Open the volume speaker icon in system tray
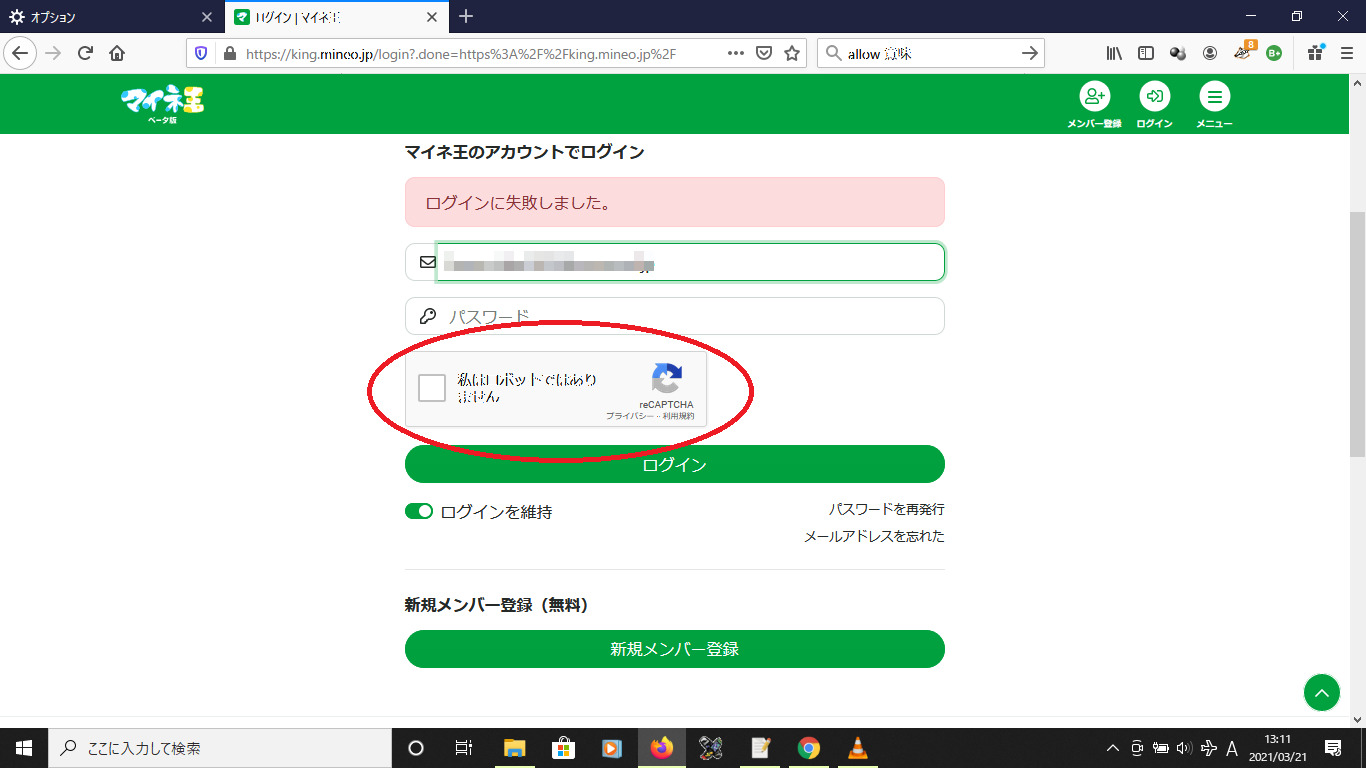This screenshot has width=1366, height=768. (x=1184, y=748)
